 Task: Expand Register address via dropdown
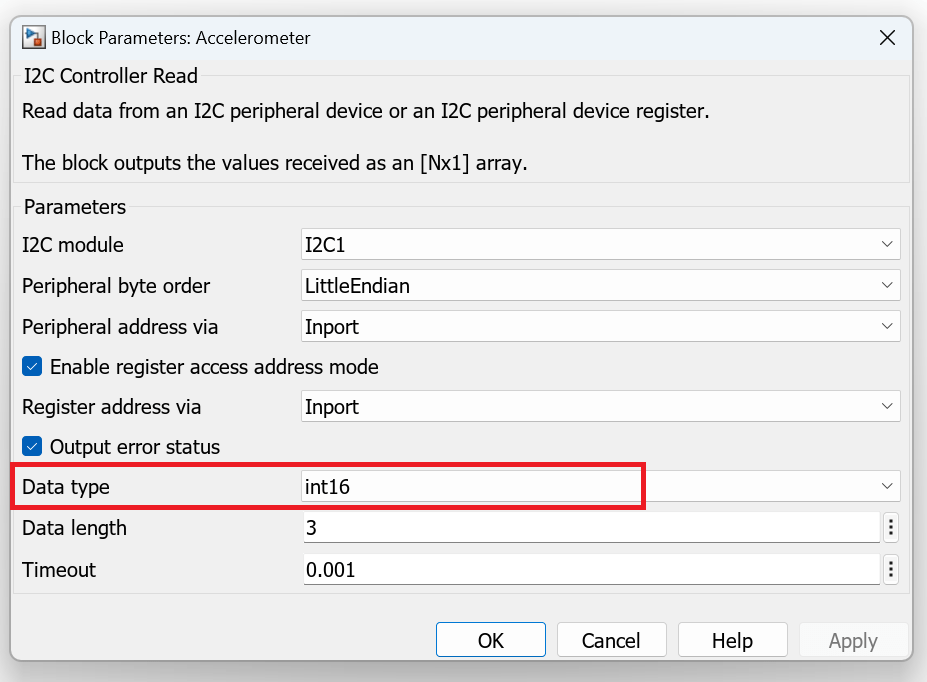click(x=600, y=407)
